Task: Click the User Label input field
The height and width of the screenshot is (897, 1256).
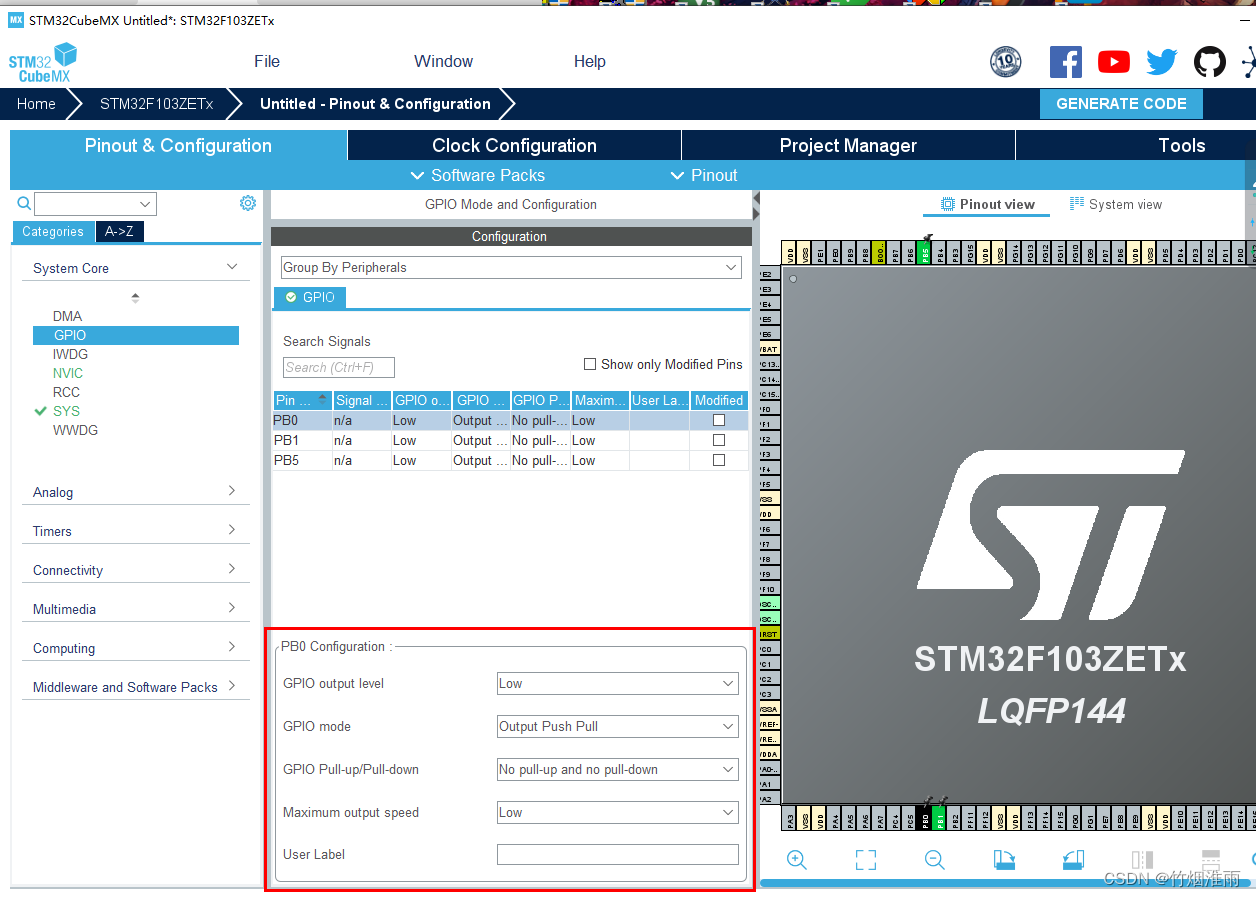Action: (x=618, y=854)
